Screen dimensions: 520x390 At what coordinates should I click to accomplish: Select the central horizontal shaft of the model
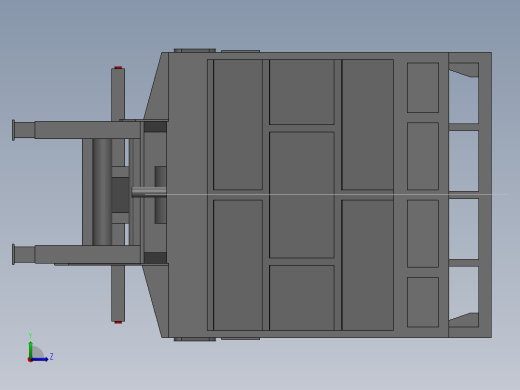pos(149,191)
